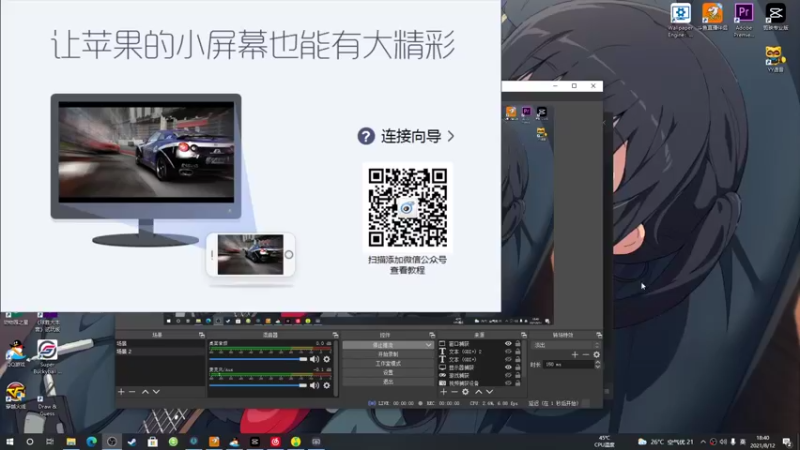
Task: Add a new source with plus icon
Action: (x=443, y=392)
